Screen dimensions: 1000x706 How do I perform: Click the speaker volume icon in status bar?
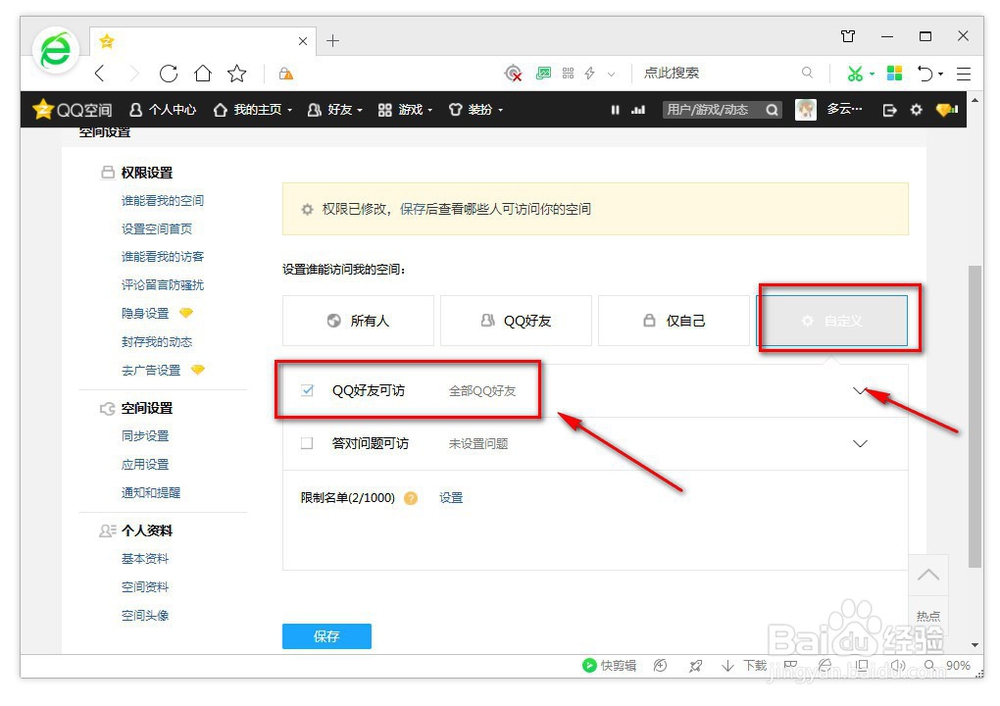pos(898,666)
